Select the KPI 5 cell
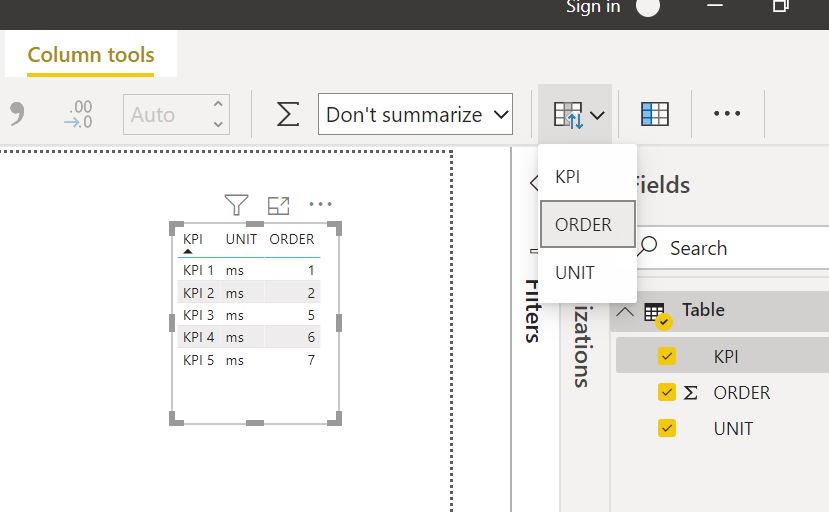829x512 pixels. pos(198,360)
